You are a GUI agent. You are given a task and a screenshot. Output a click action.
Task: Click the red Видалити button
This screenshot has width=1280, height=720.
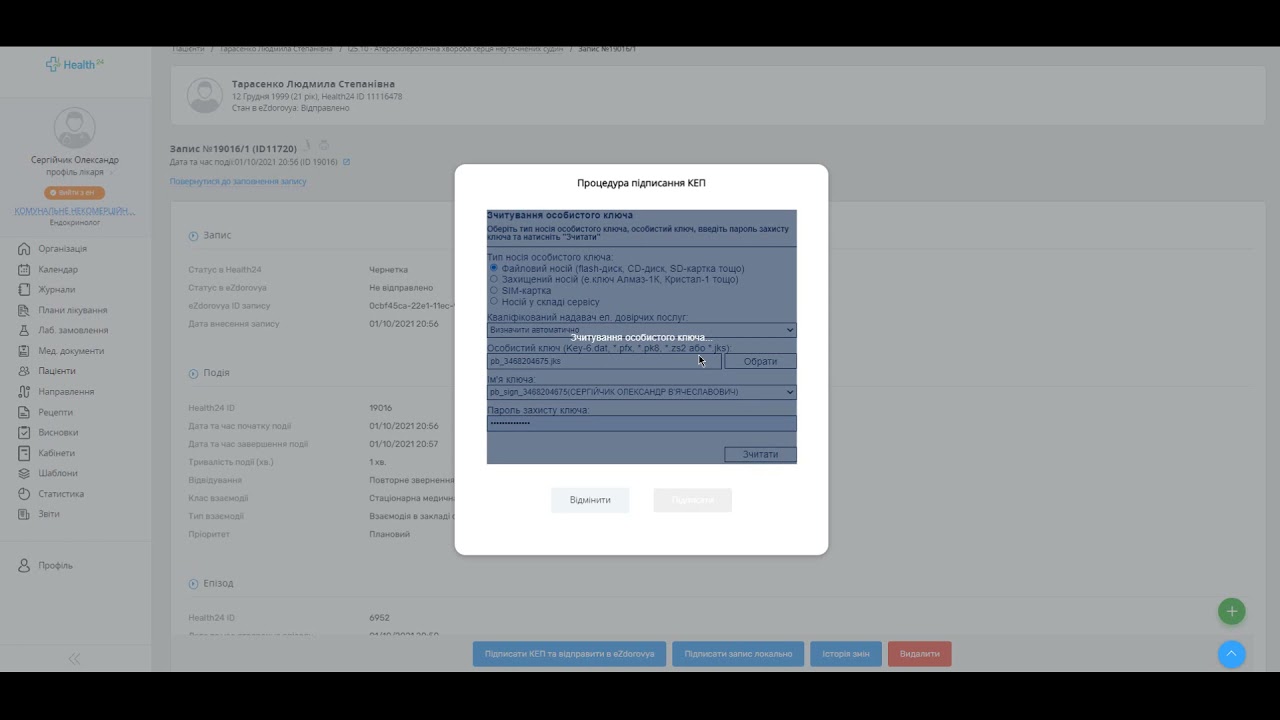coord(920,654)
